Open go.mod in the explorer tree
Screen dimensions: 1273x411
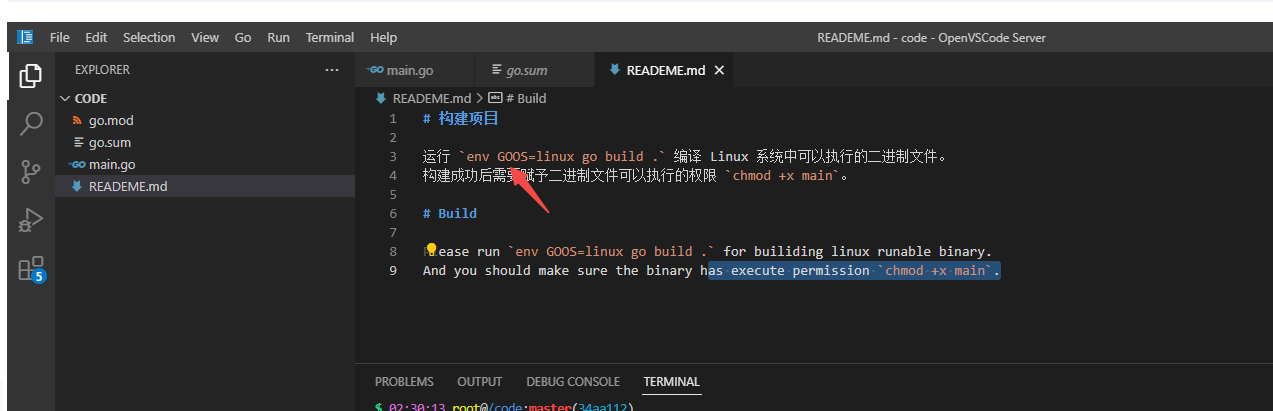click(205, 120)
